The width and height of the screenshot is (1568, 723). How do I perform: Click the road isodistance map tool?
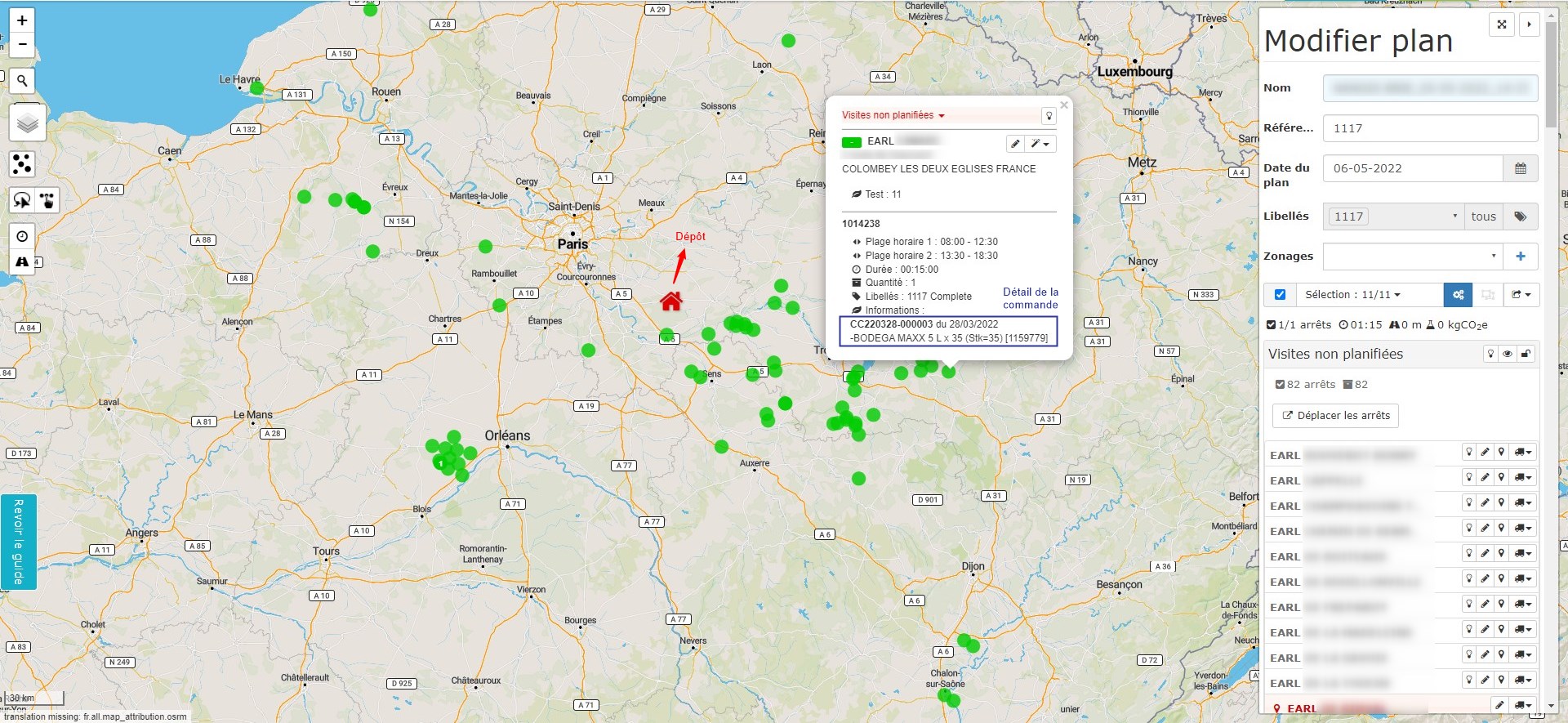[x=22, y=262]
